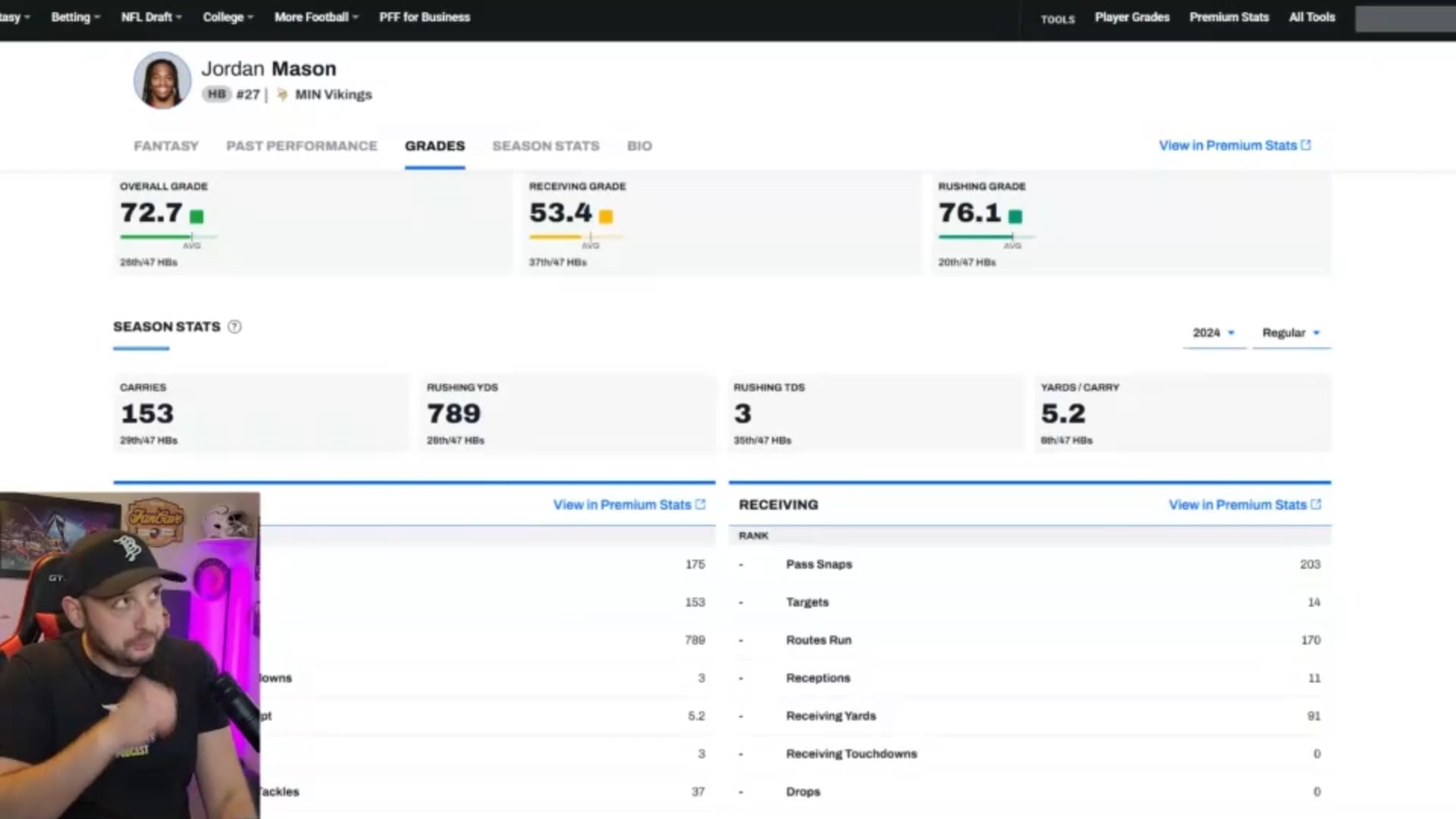Click the Rushing TDs 3 stat card
1456x819 pixels.
click(x=875, y=413)
